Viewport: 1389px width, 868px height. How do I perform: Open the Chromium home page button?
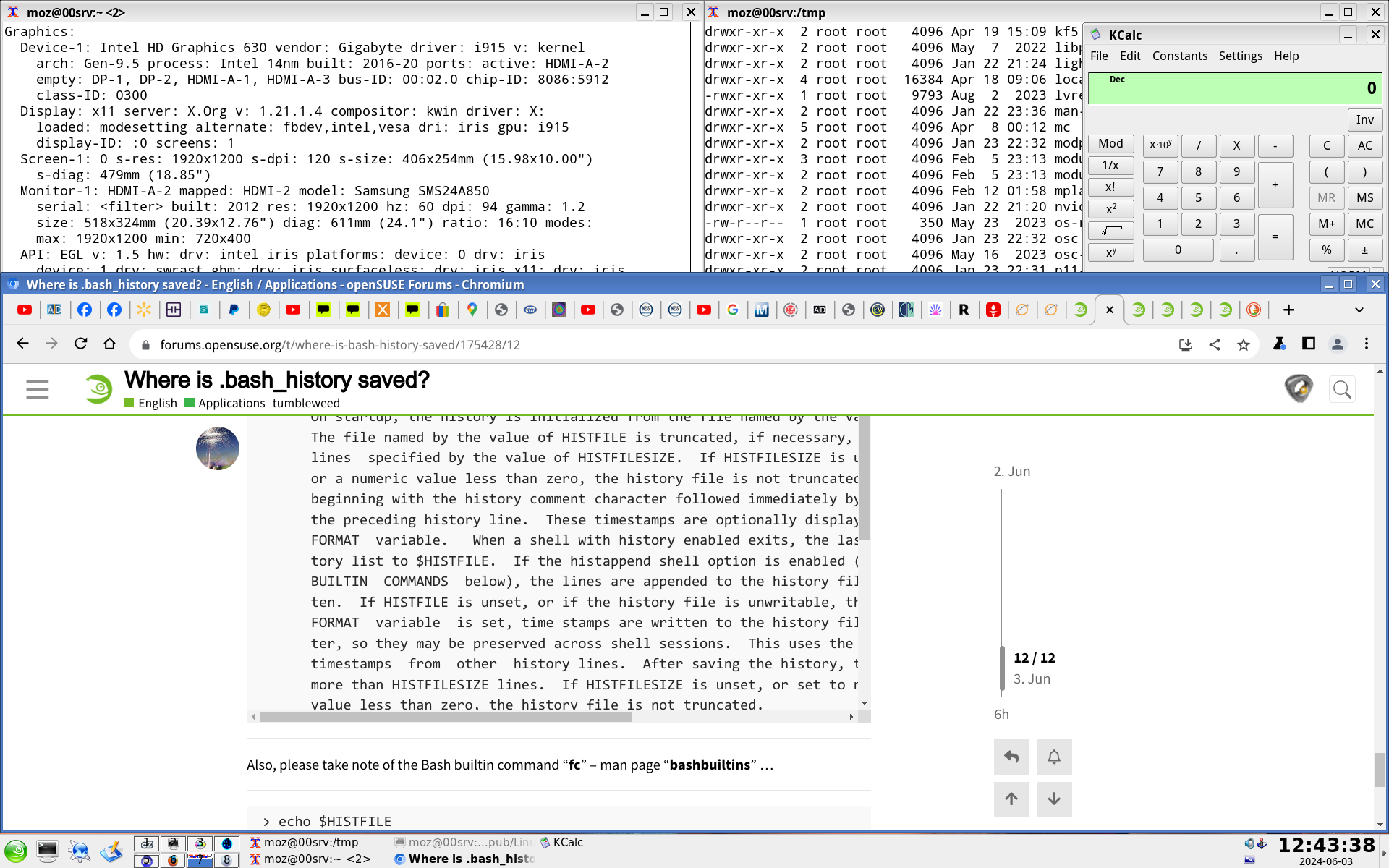coord(109,344)
